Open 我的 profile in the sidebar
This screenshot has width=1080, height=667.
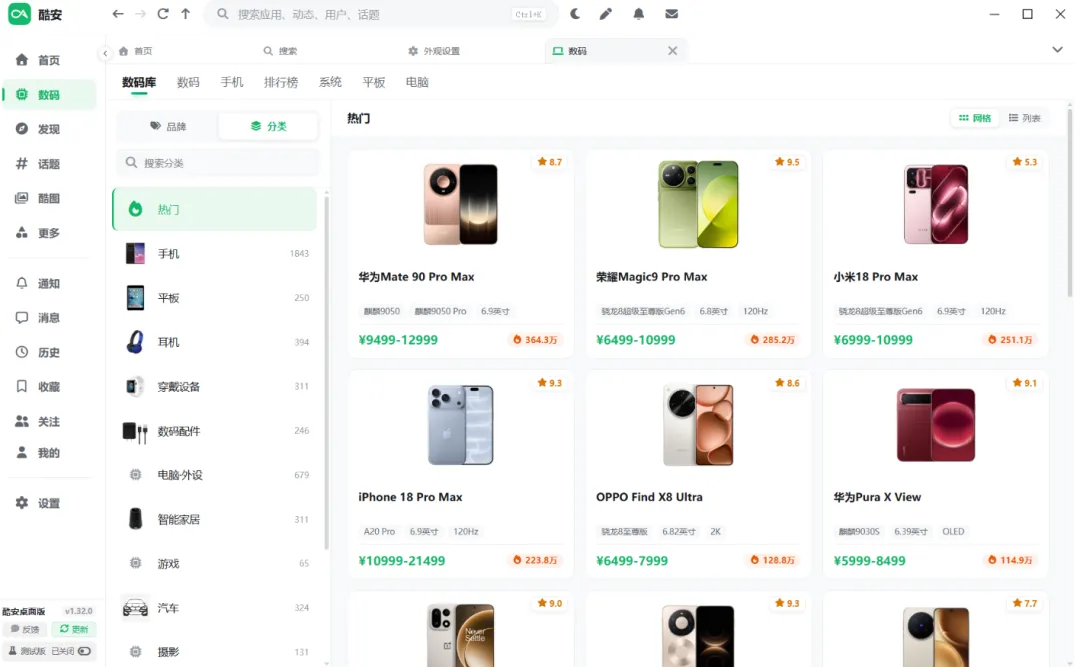click(49, 453)
